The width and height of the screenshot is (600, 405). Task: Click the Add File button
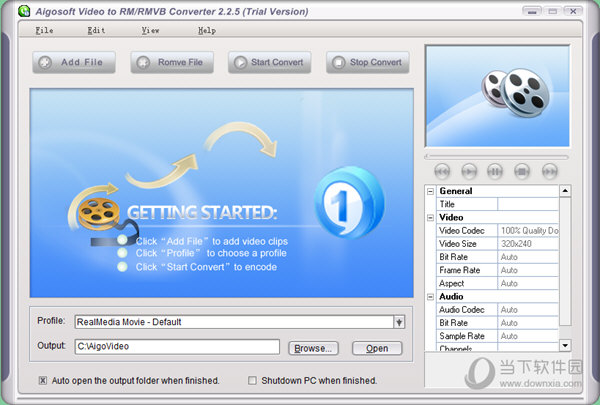[x=74, y=62]
